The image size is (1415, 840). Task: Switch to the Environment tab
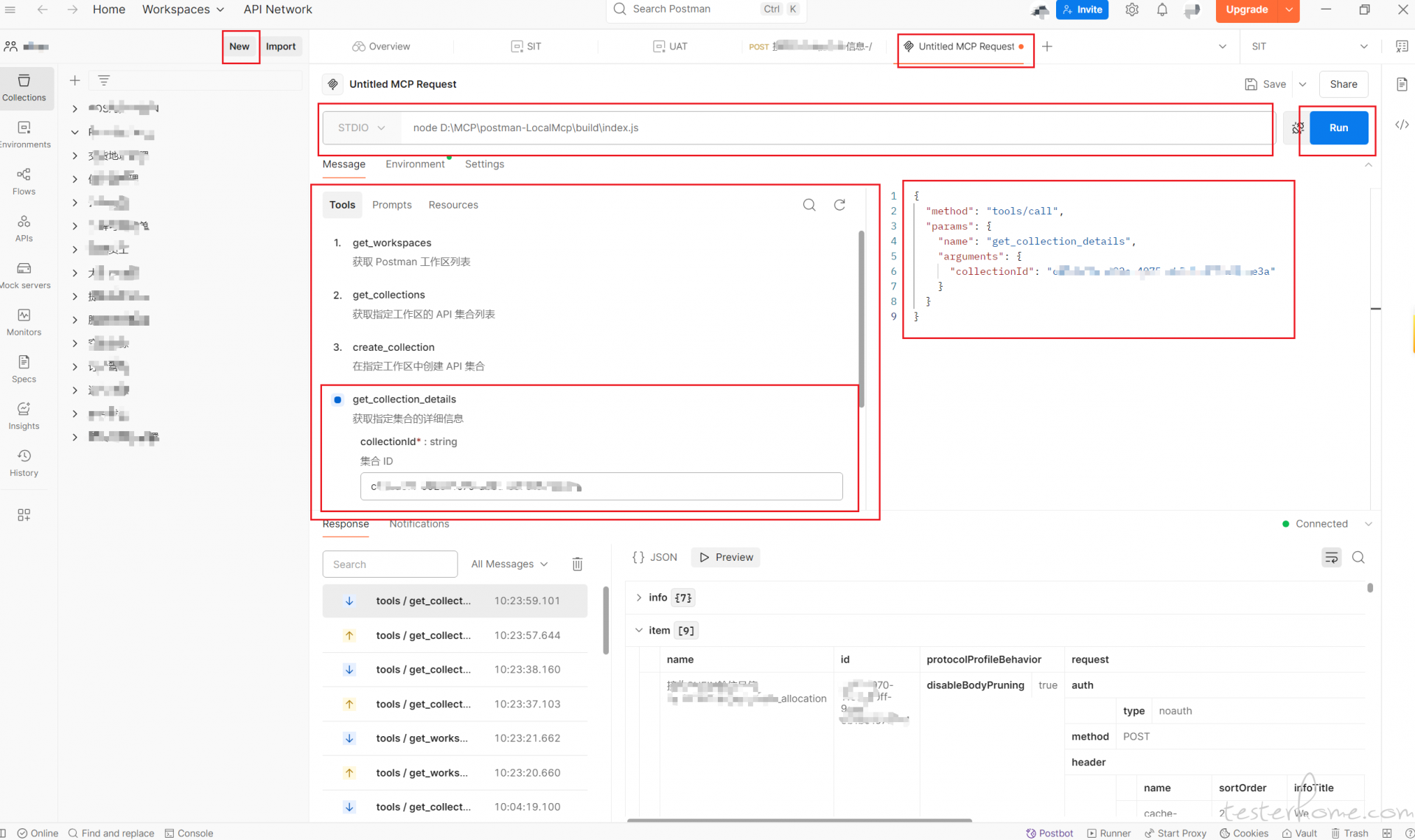(x=415, y=164)
